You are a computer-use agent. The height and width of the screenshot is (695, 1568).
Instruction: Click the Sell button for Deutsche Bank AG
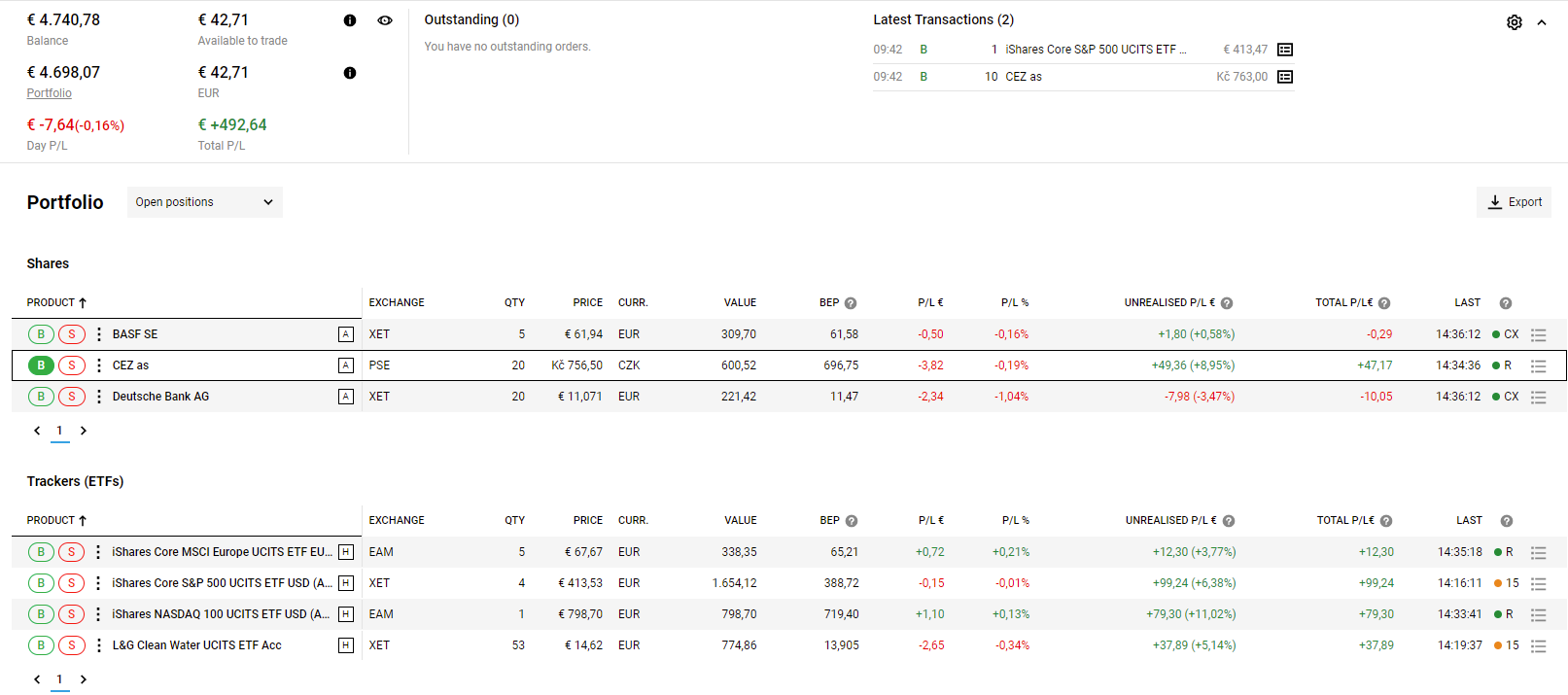72,397
